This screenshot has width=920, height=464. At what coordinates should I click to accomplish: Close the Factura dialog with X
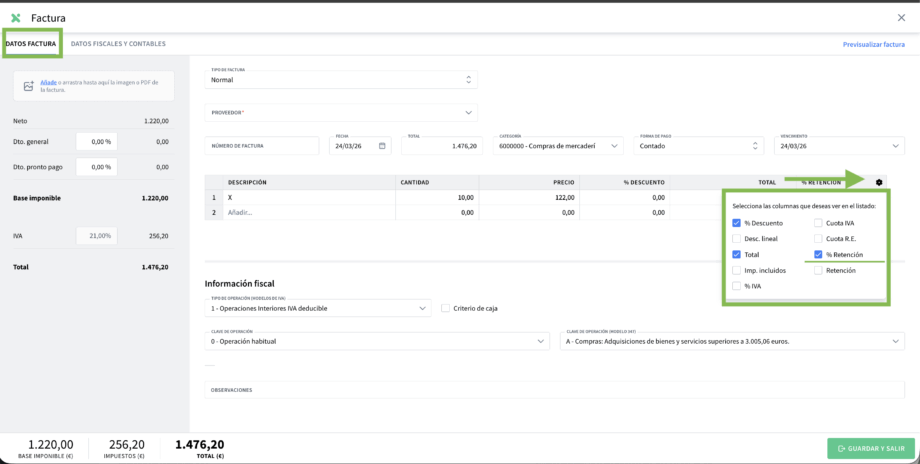coord(902,17)
